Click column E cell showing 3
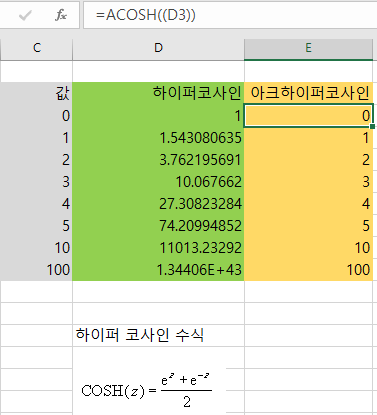Screen dimensions: 377x415 (308, 182)
